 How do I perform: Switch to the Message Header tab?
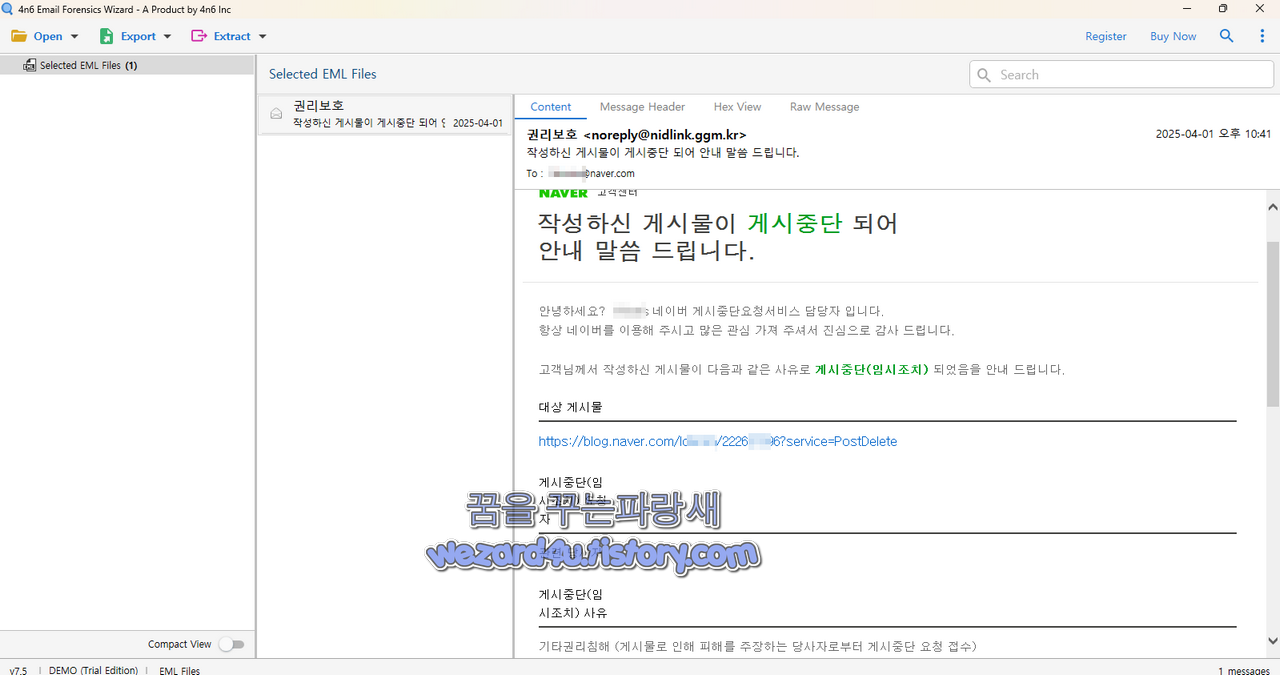tap(642, 107)
